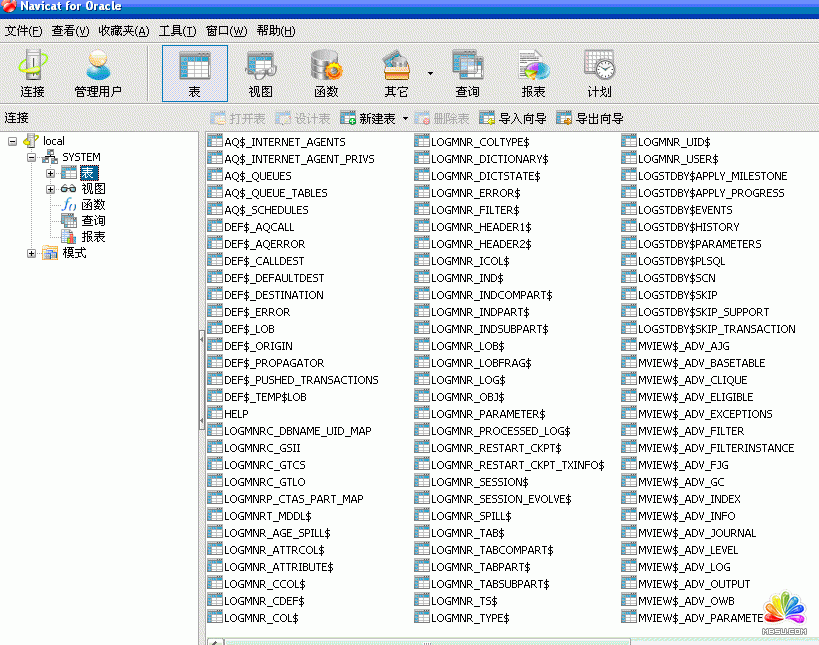Screen dimensions: 819x645
Task: Click the 导入向导 (Import Wizard) button
Action: click(x=513, y=118)
